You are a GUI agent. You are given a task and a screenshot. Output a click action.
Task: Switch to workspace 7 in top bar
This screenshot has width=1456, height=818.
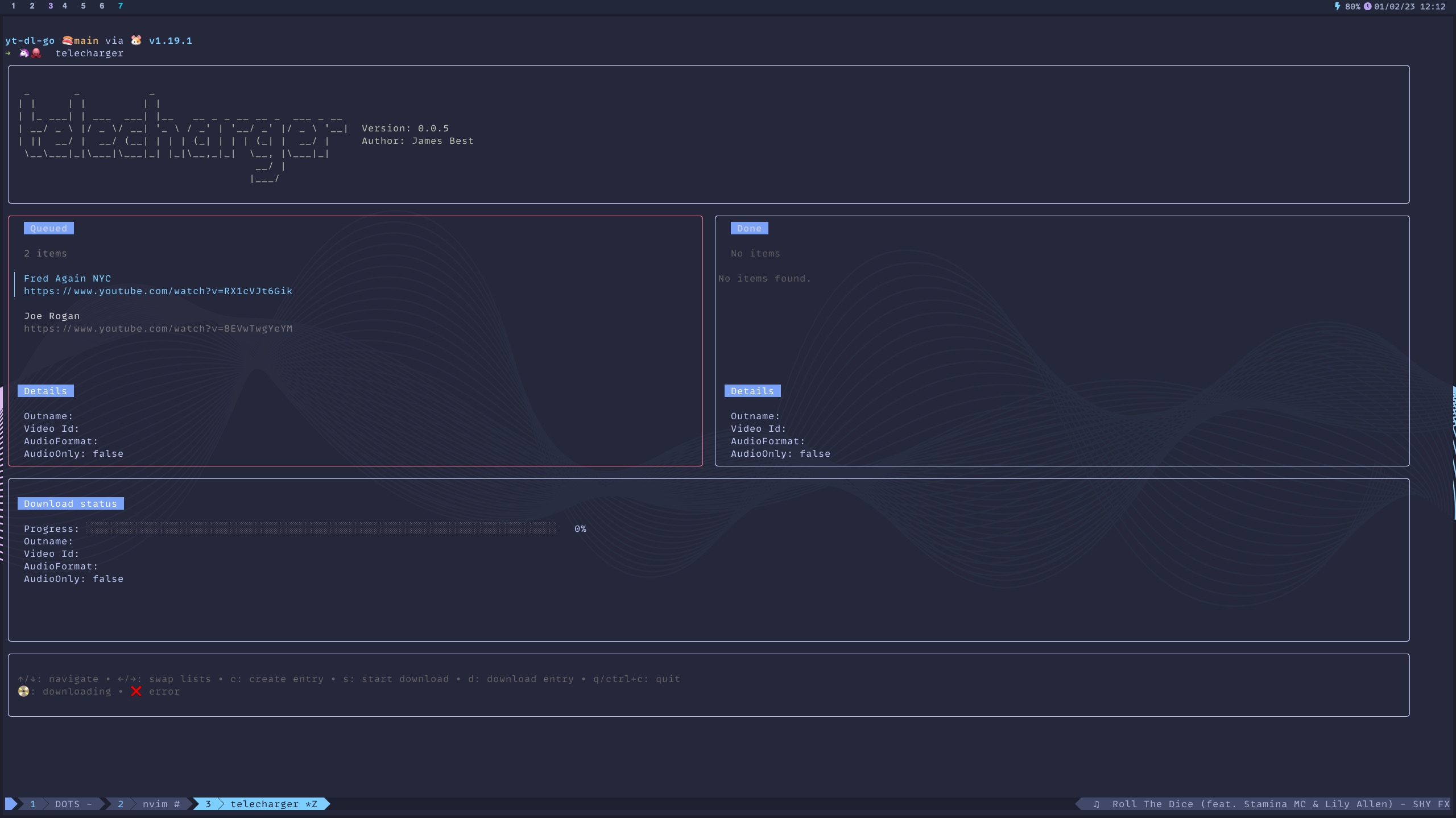pos(120,6)
